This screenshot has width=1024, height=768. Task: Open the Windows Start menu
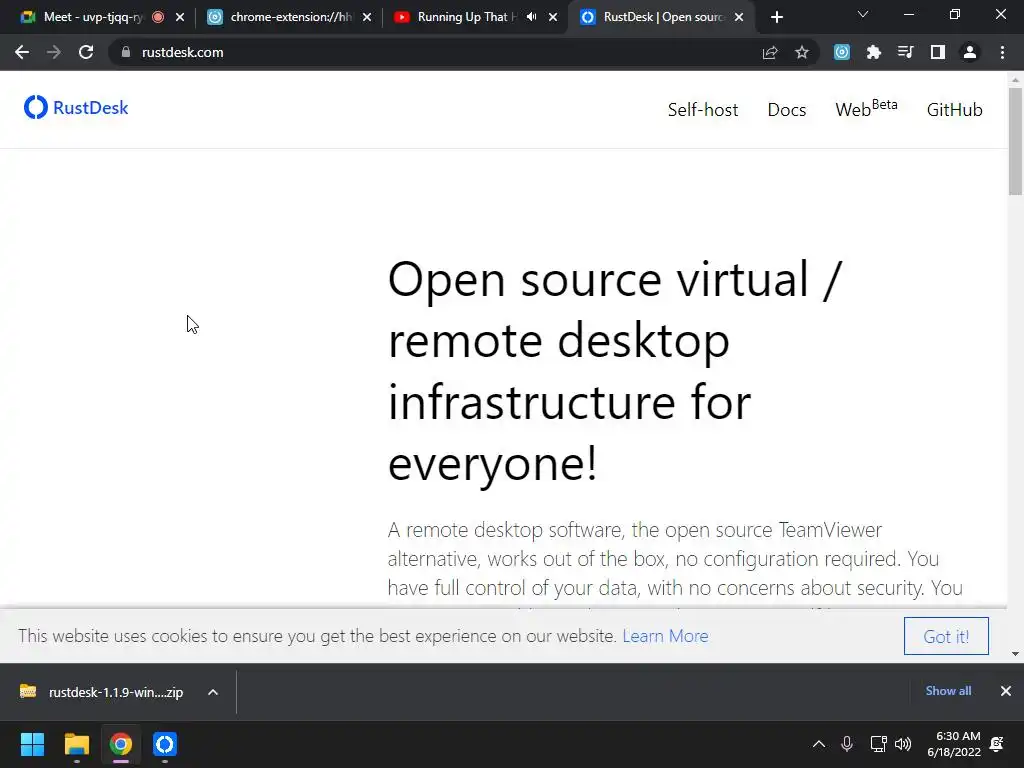[32, 744]
